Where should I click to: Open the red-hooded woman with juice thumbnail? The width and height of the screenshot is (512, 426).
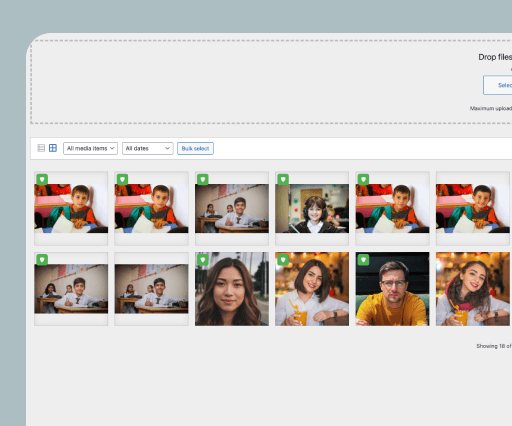[x=473, y=289]
